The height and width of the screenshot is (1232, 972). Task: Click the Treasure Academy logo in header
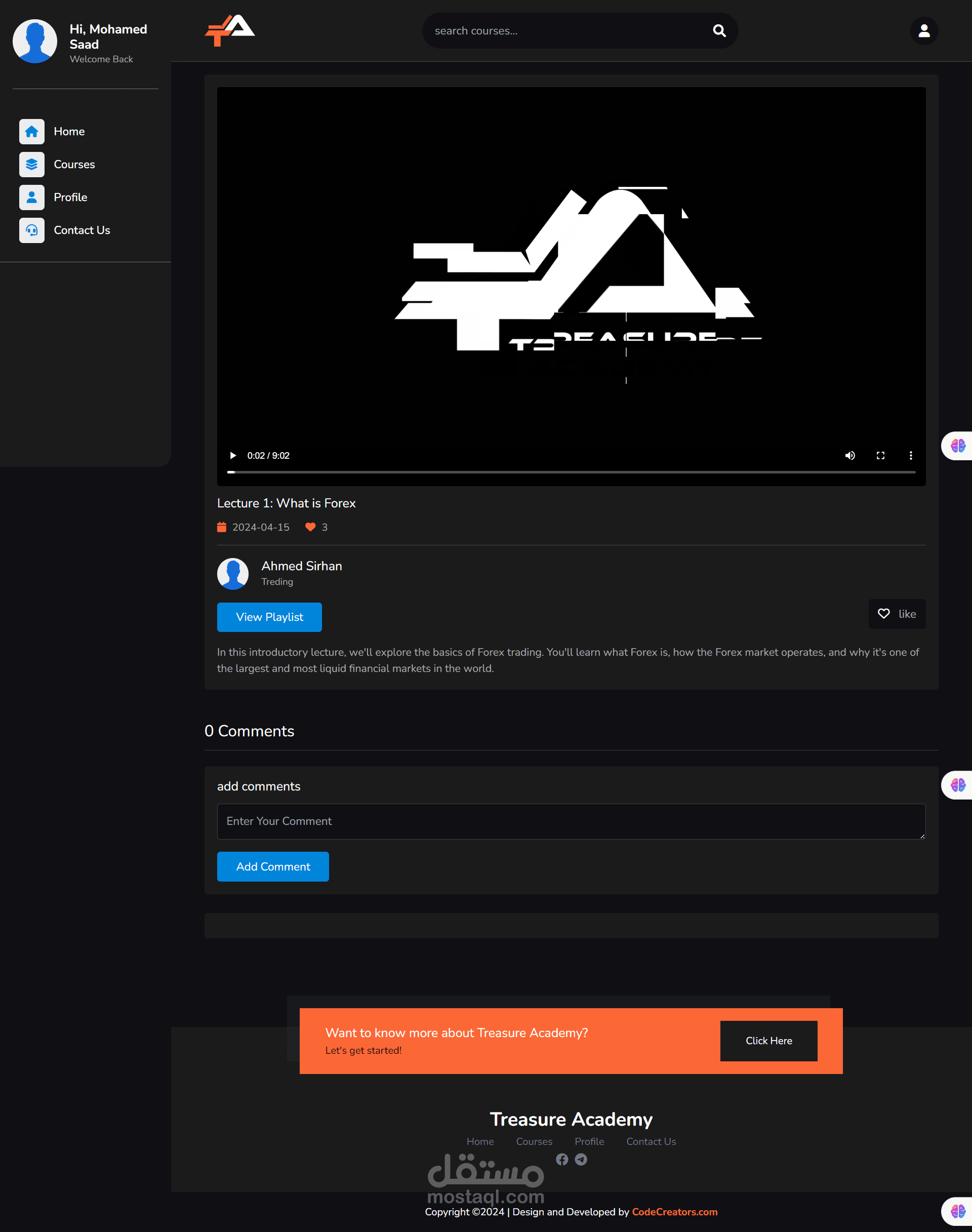click(x=230, y=31)
